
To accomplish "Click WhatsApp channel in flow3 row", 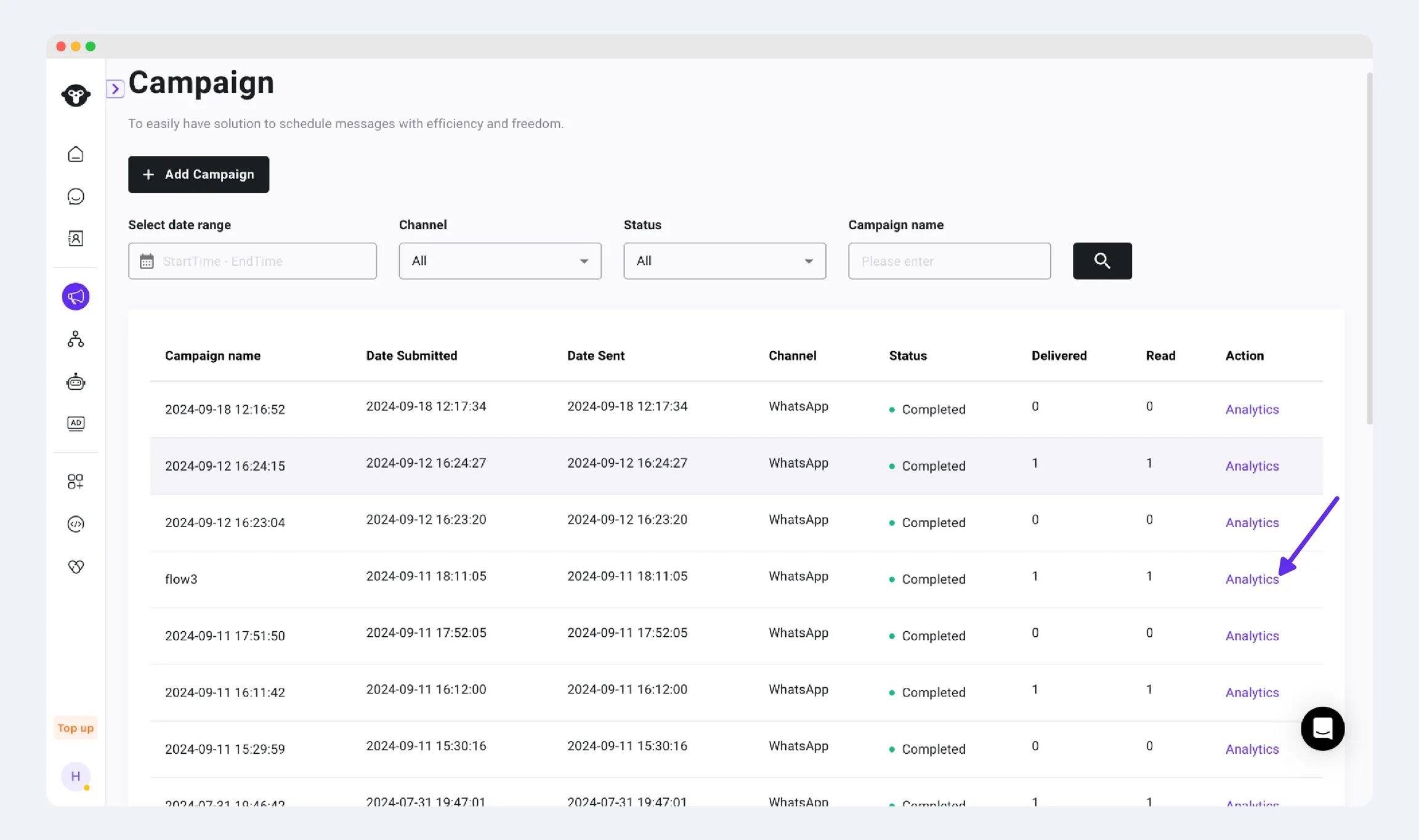I will pos(798,576).
